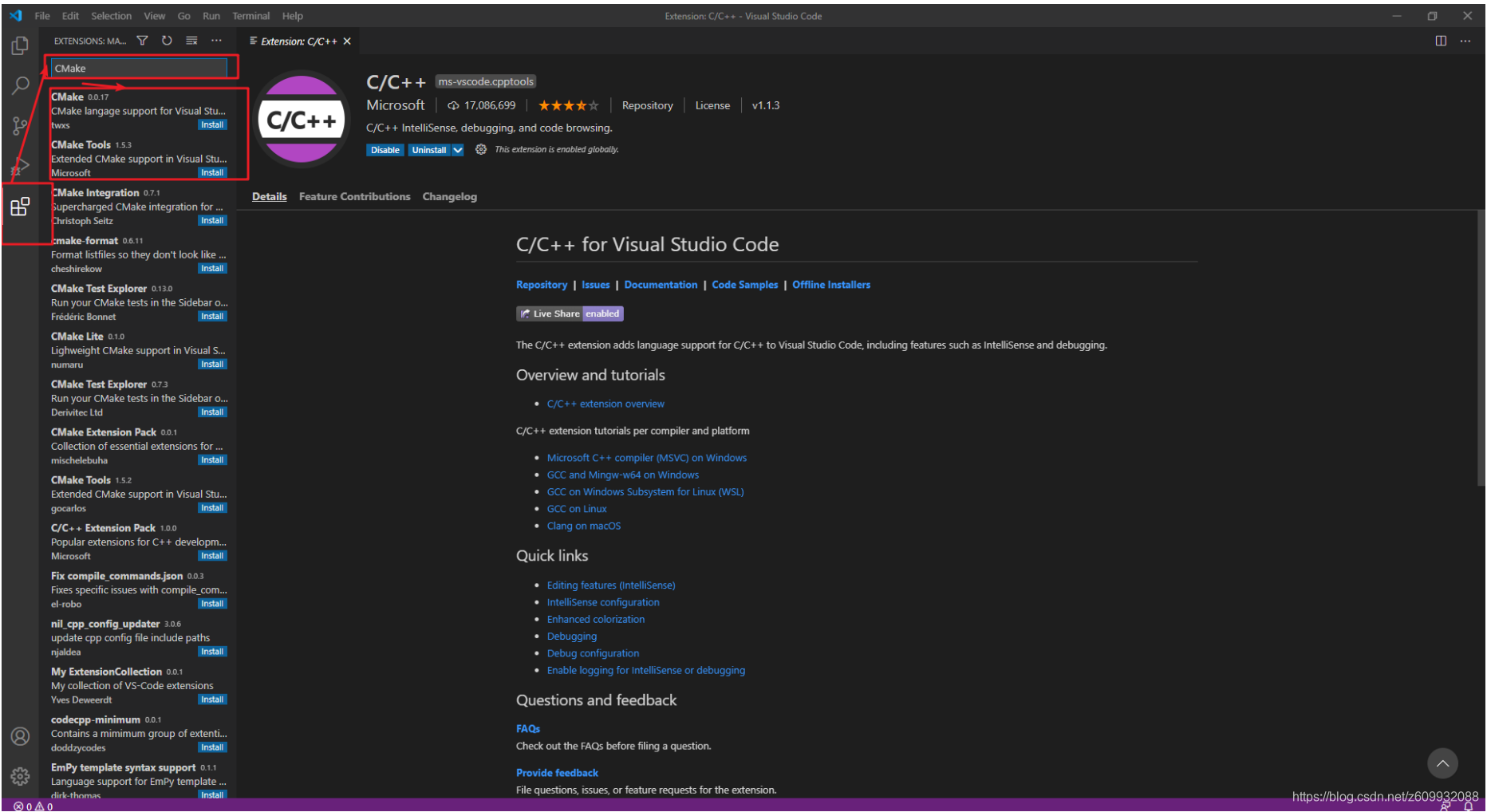Install the C/C++ Extension Pack
Image resolution: width=1487 pixels, height=812 pixels.
tap(212, 555)
